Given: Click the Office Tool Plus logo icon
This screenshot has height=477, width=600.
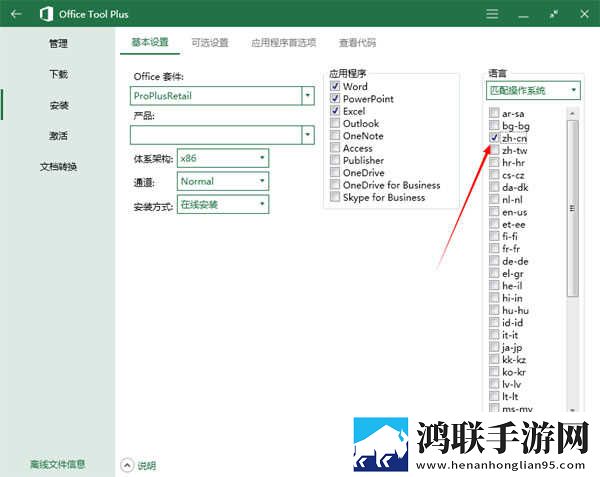Looking at the screenshot, I should [46, 14].
